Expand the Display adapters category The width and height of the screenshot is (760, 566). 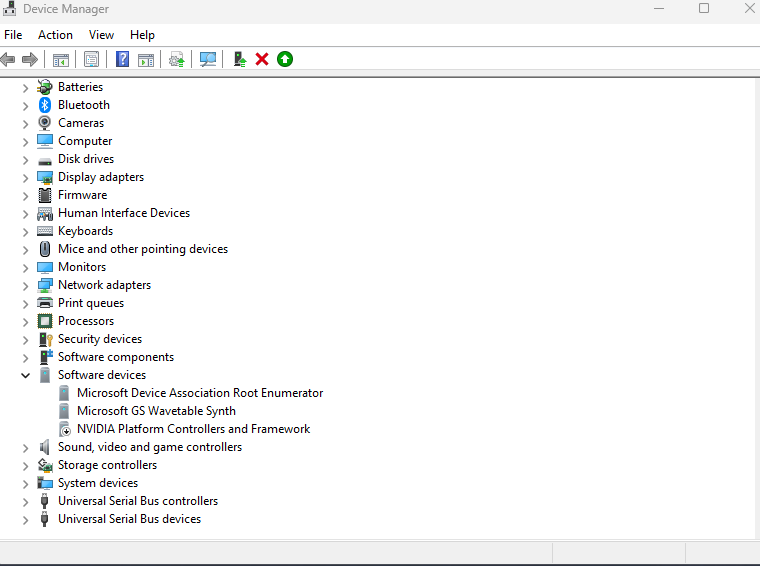click(x=26, y=178)
